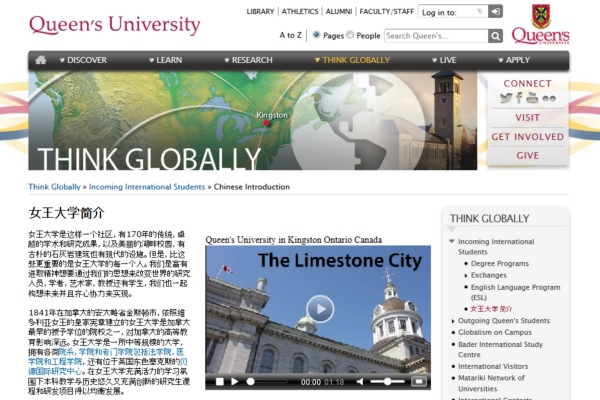Select the People radio button

[350, 35]
